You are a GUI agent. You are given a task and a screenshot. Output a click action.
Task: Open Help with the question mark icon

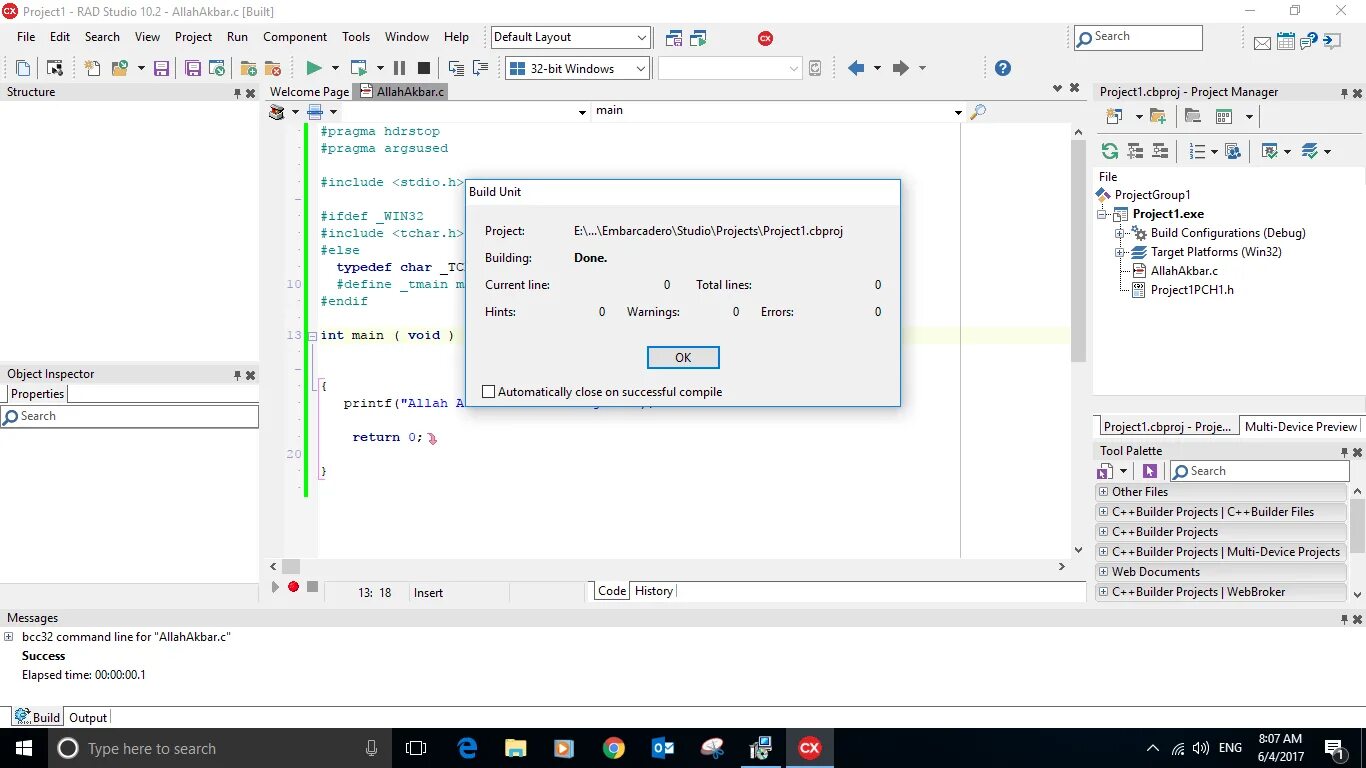coord(1003,68)
